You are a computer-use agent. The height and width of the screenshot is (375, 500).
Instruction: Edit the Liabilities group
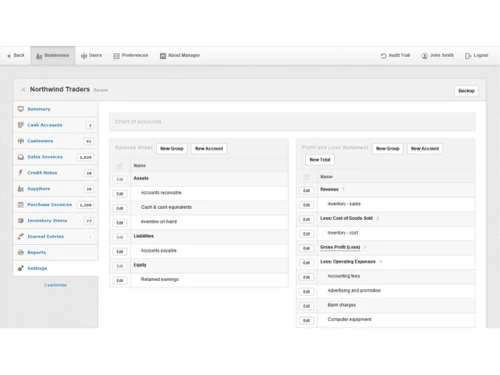tap(120, 237)
